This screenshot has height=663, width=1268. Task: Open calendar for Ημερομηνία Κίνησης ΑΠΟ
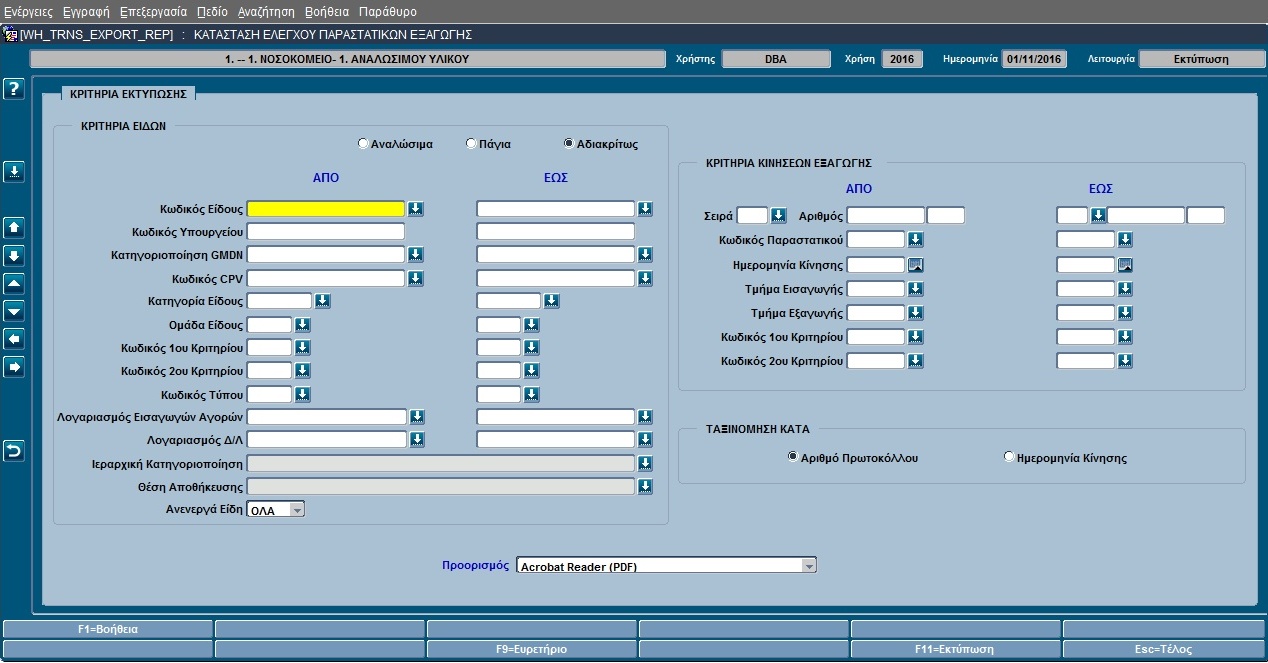(x=915, y=265)
